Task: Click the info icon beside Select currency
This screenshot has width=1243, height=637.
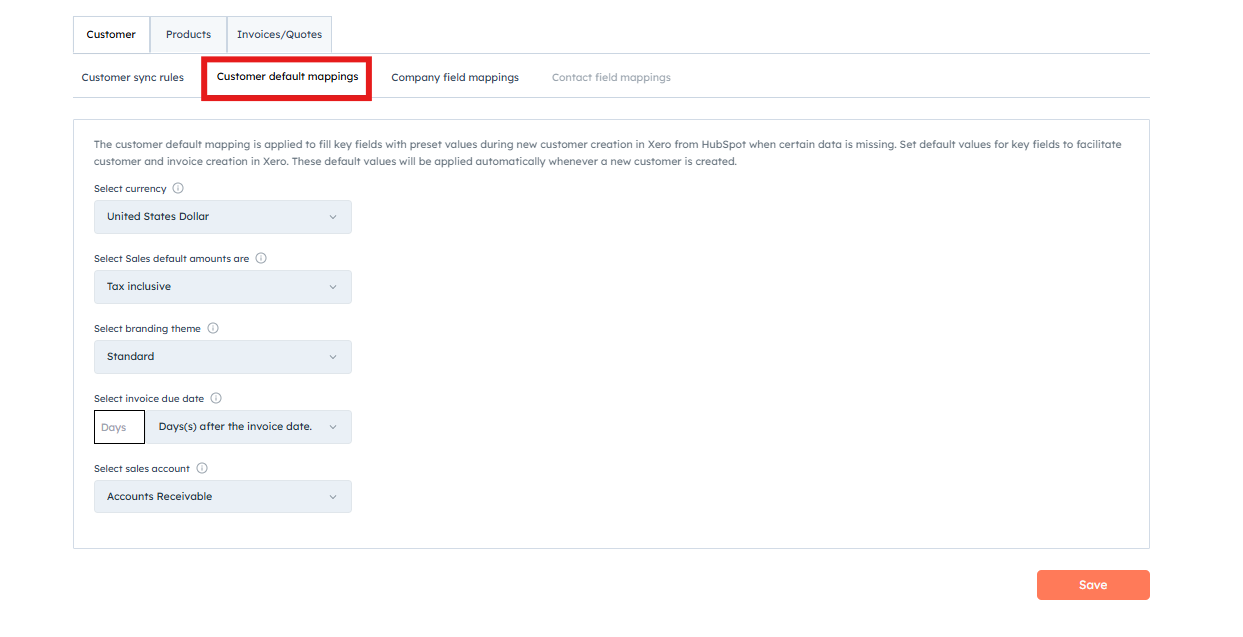Action: pyautogui.click(x=178, y=188)
